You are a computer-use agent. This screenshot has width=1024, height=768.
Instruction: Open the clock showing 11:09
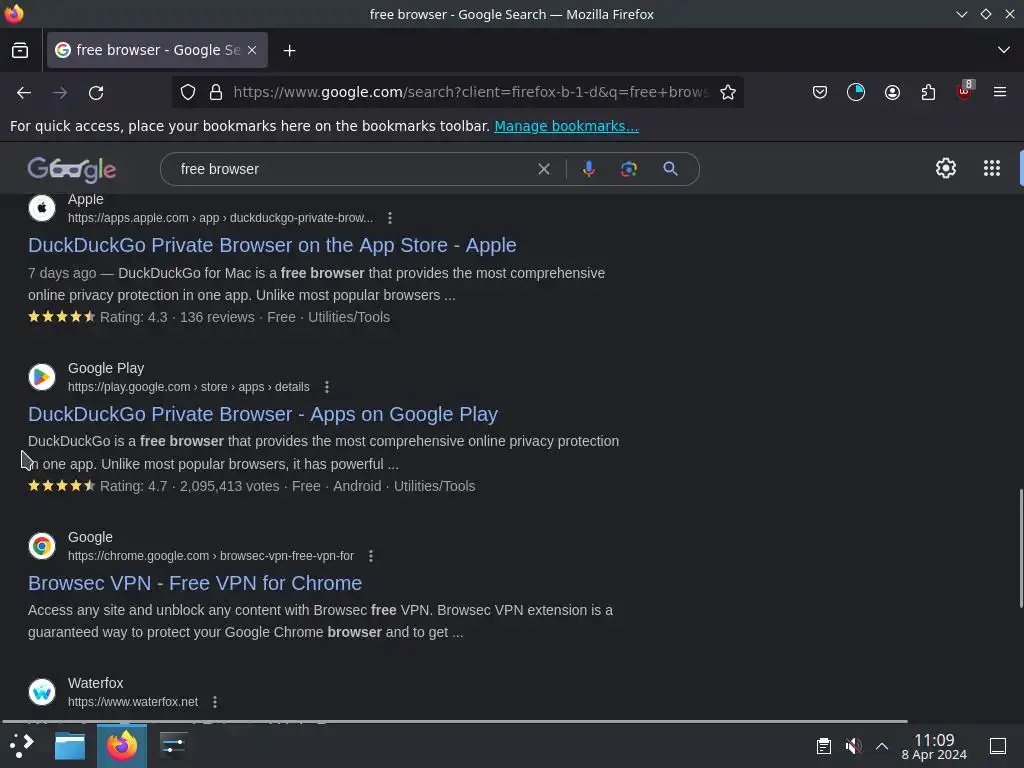click(x=934, y=746)
